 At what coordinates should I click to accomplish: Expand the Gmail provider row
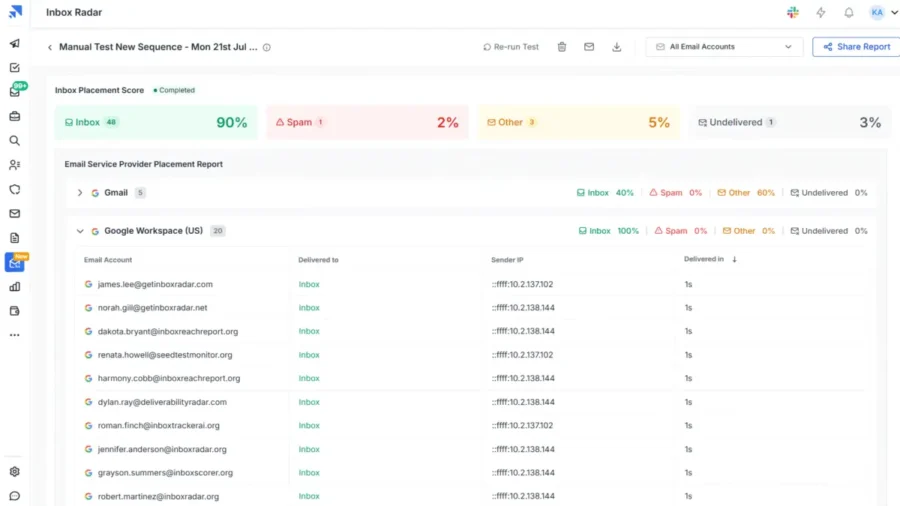point(80,193)
